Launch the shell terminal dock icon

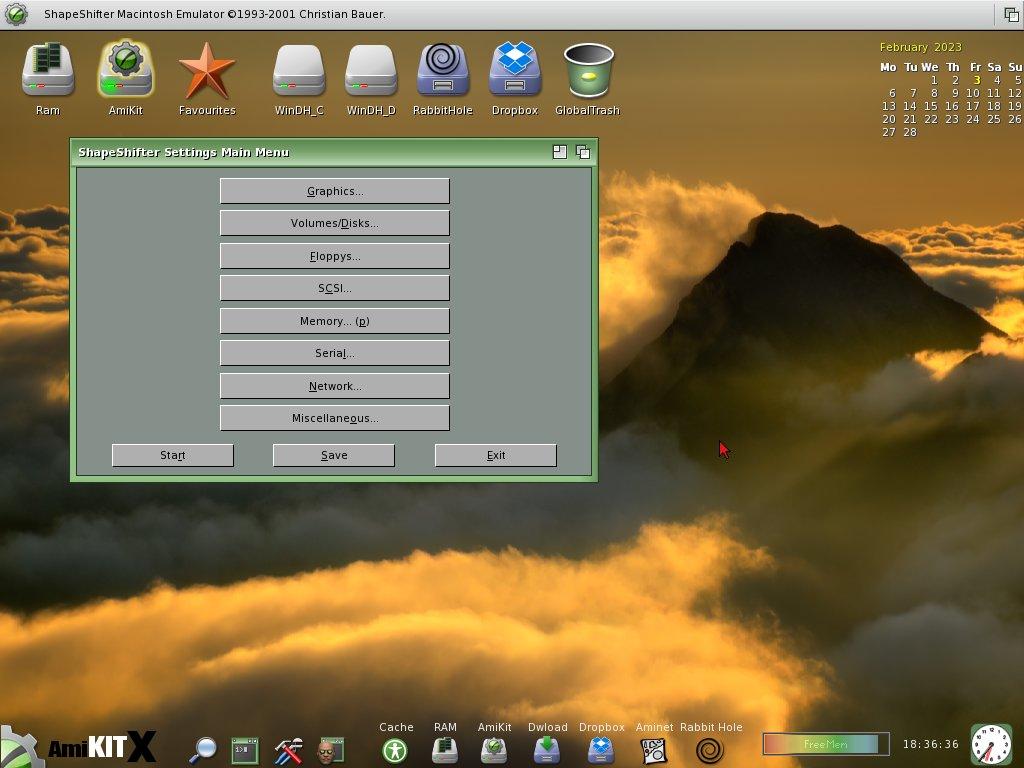coord(245,750)
